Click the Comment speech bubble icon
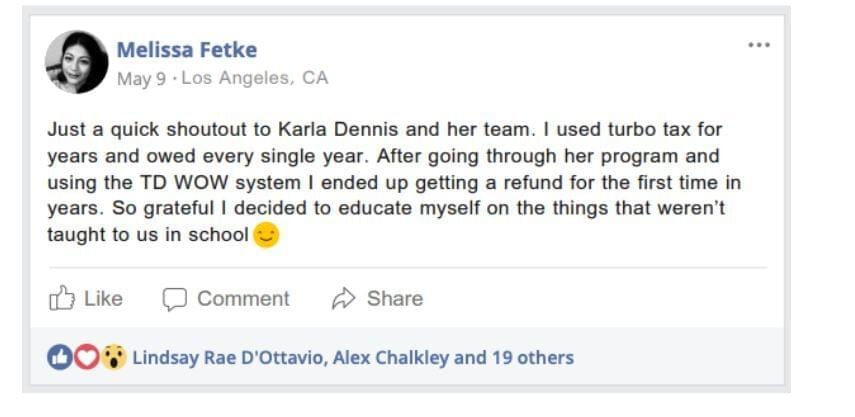Image resolution: width=855 pixels, height=417 pixels. 175,298
